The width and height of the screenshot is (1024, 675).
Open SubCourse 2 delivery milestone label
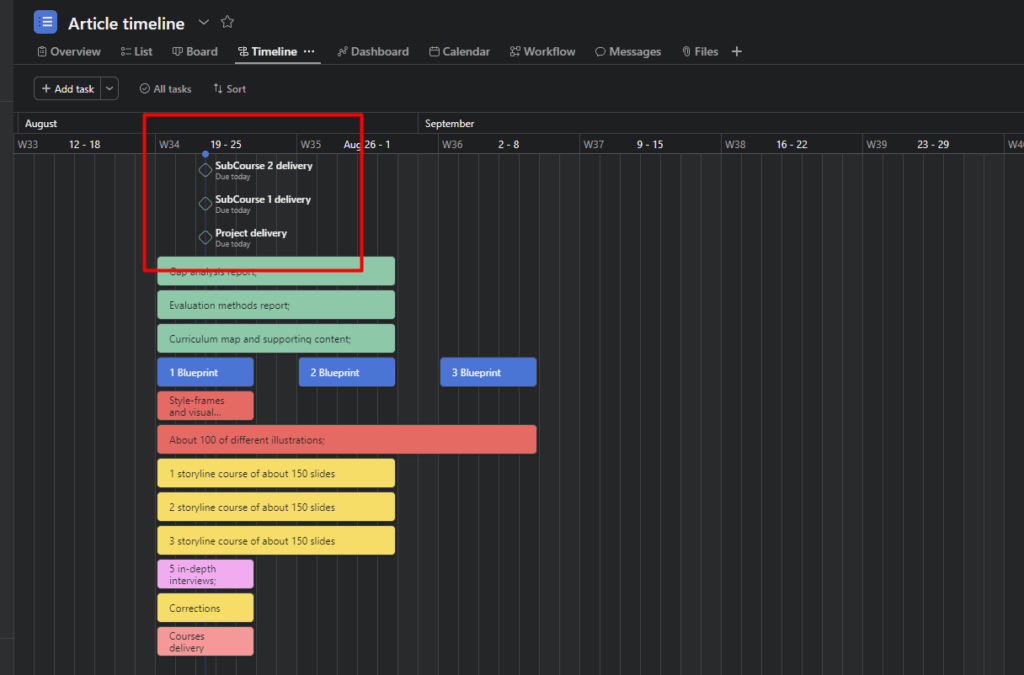(264, 166)
